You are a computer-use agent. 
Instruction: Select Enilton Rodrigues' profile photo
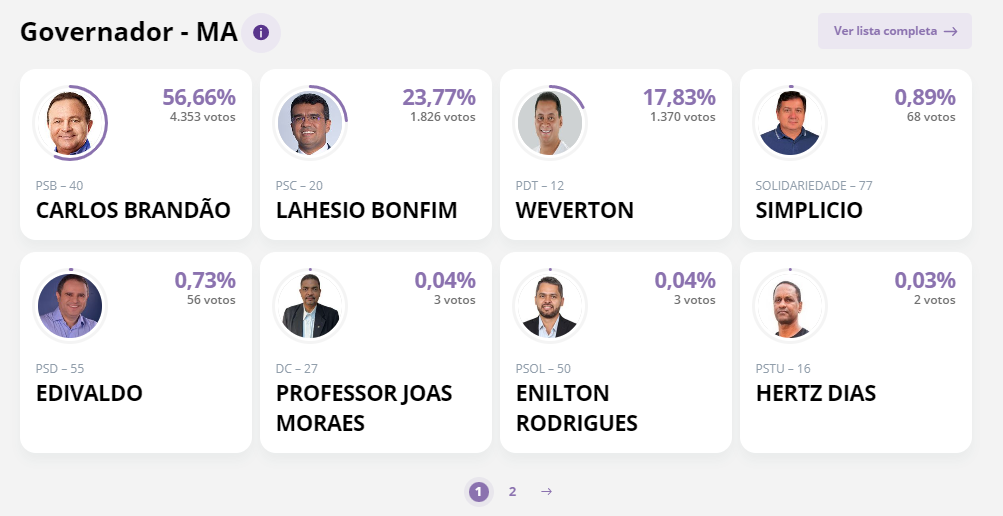[x=550, y=306]
